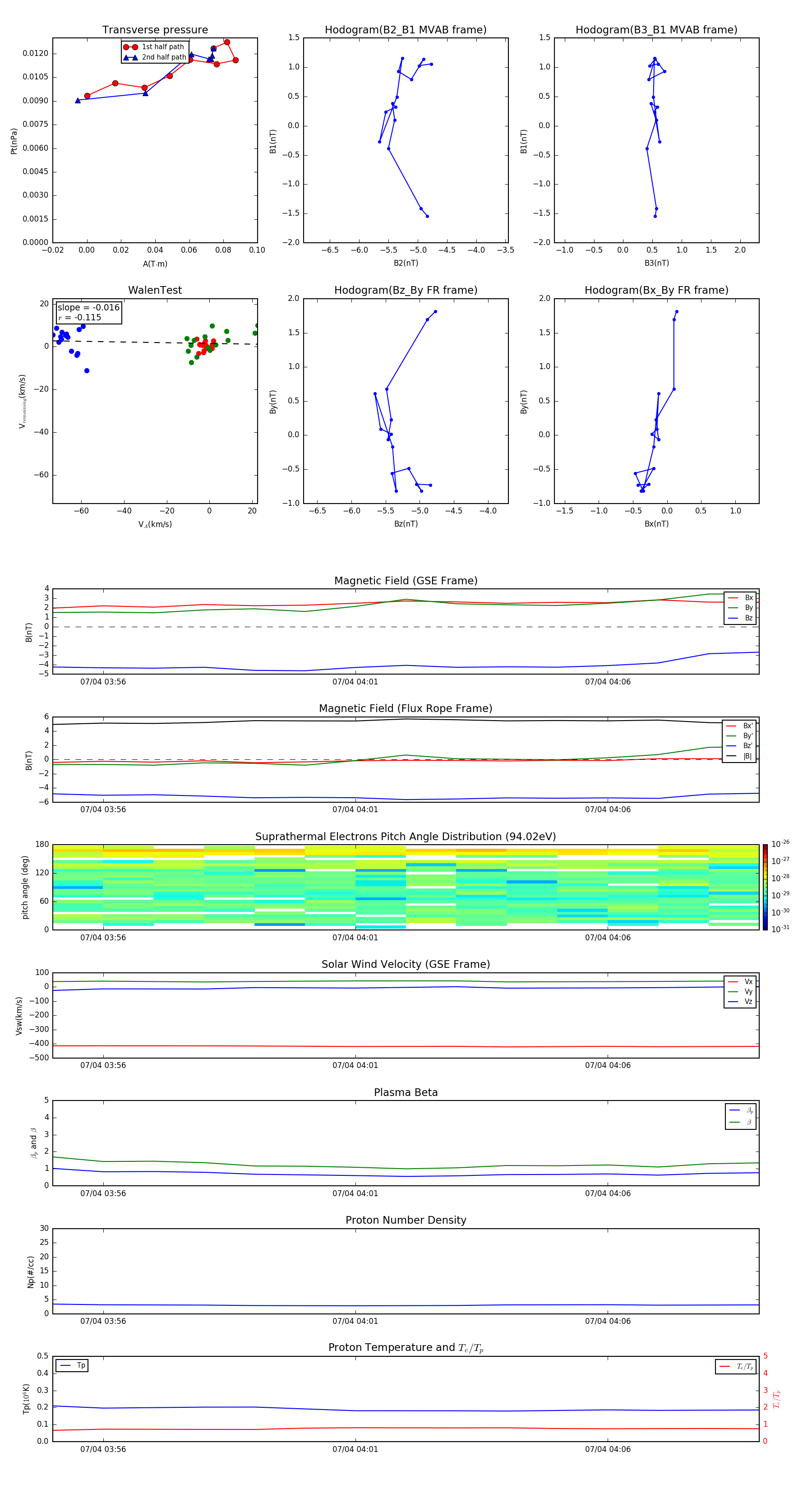Click the Suprathermal Electrons Pitch Angle Distribution title

point(406,837)
